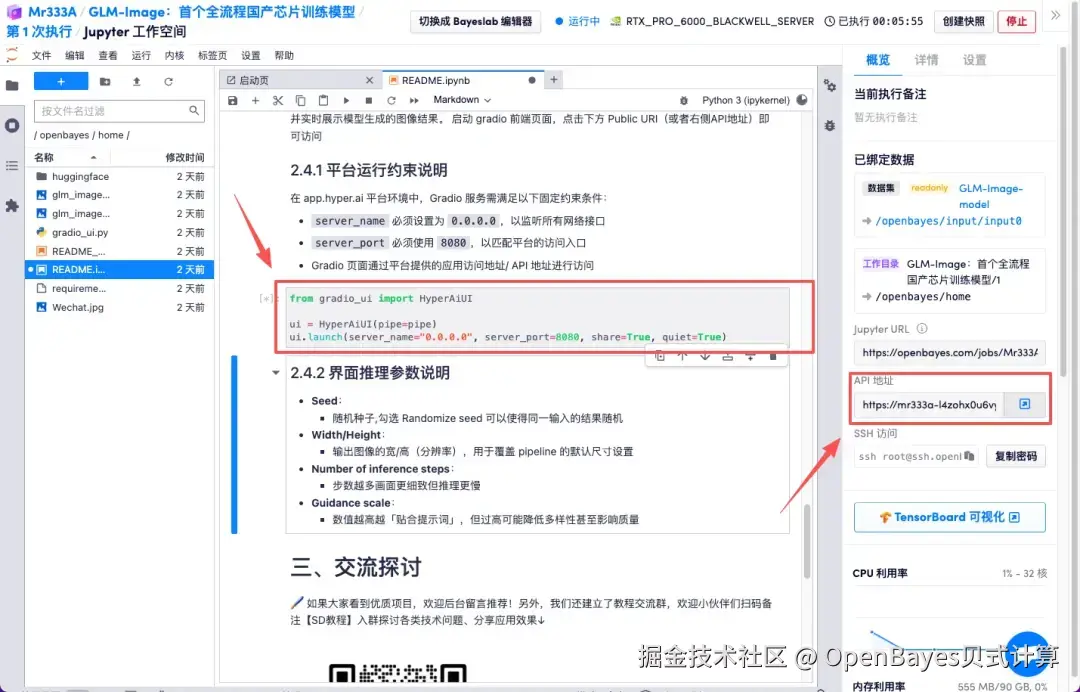Paste cell from clipboard icon
Image resolution: width=1080 pixels, height=692 pixels.
pyautogui.click(x=323, y=101)
